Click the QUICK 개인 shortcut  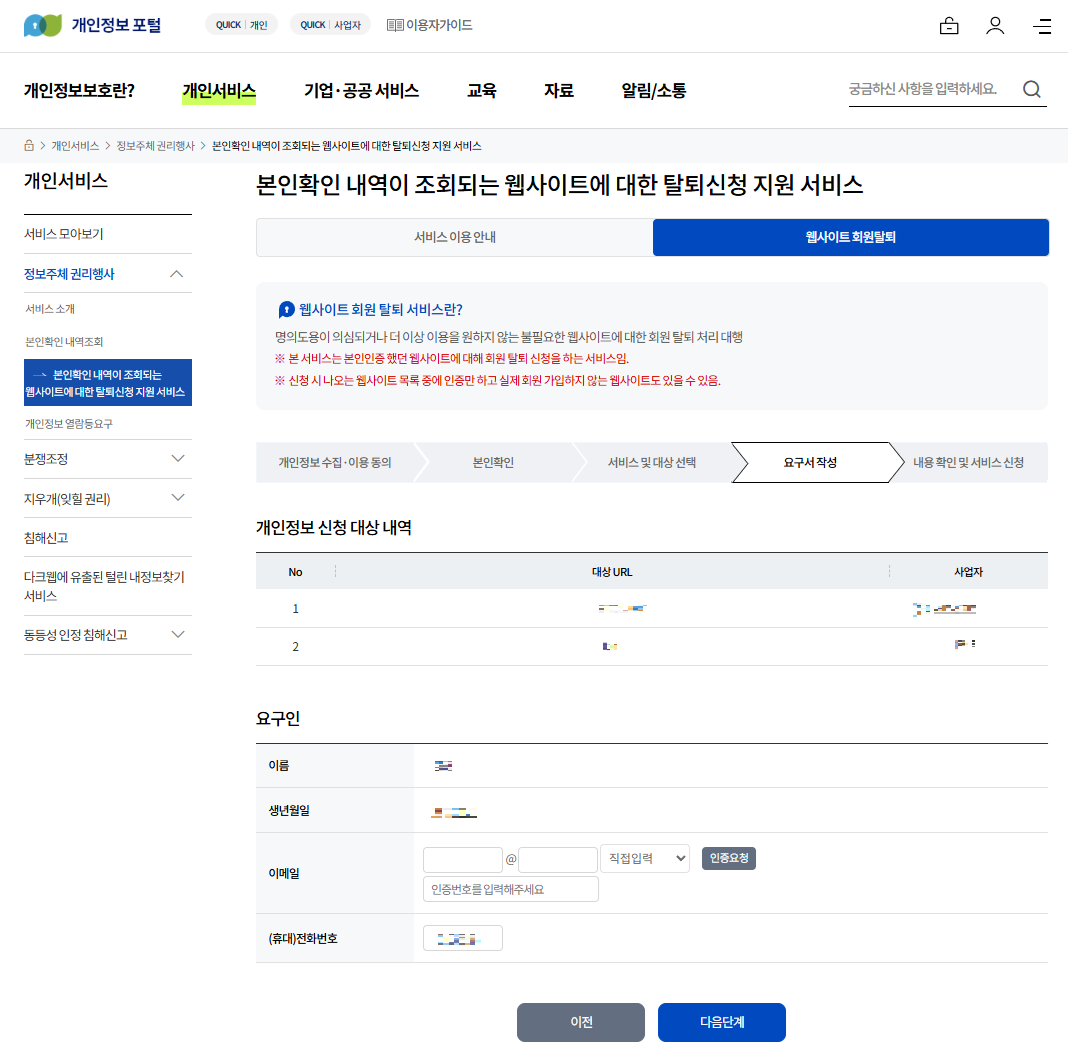coord(240,23)
